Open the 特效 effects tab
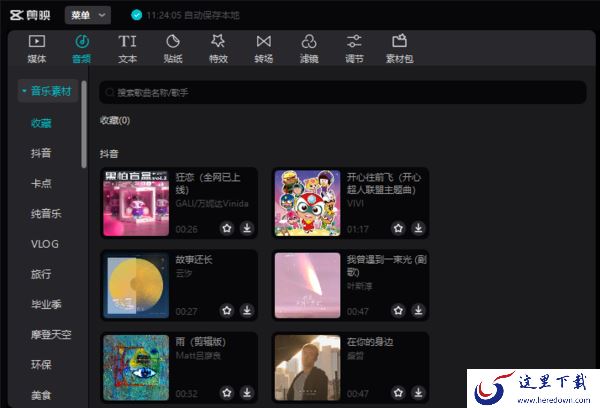 tap(218, 49)
